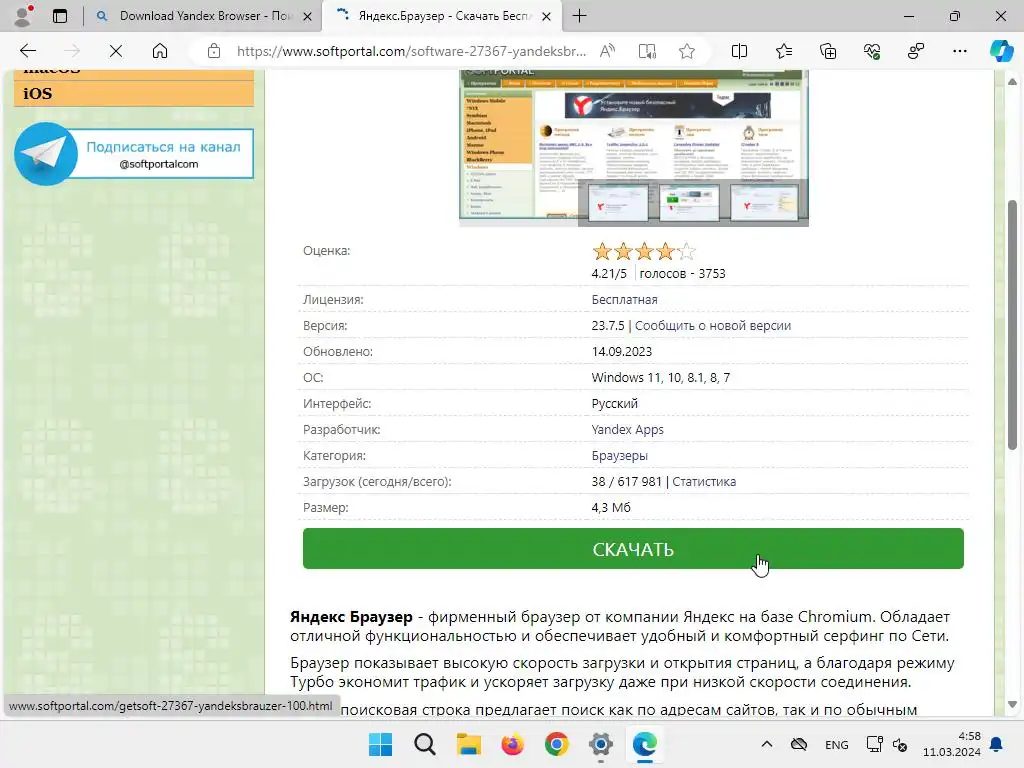Open the Браузеры category link
1024x768 pixels.
click(620, 455)
